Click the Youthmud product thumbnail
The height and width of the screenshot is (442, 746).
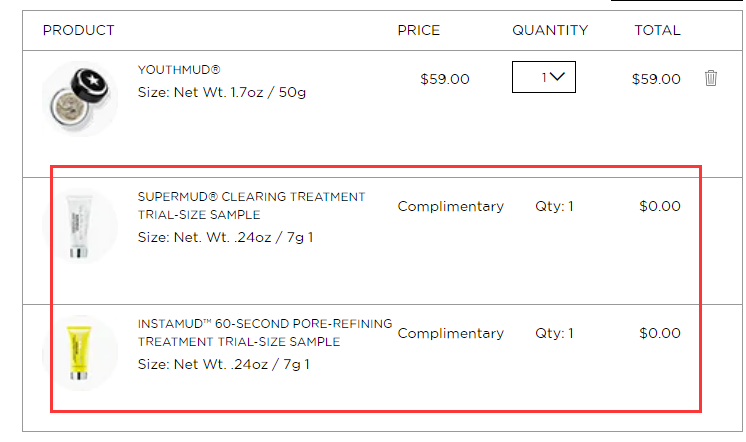tap(80, 99)
